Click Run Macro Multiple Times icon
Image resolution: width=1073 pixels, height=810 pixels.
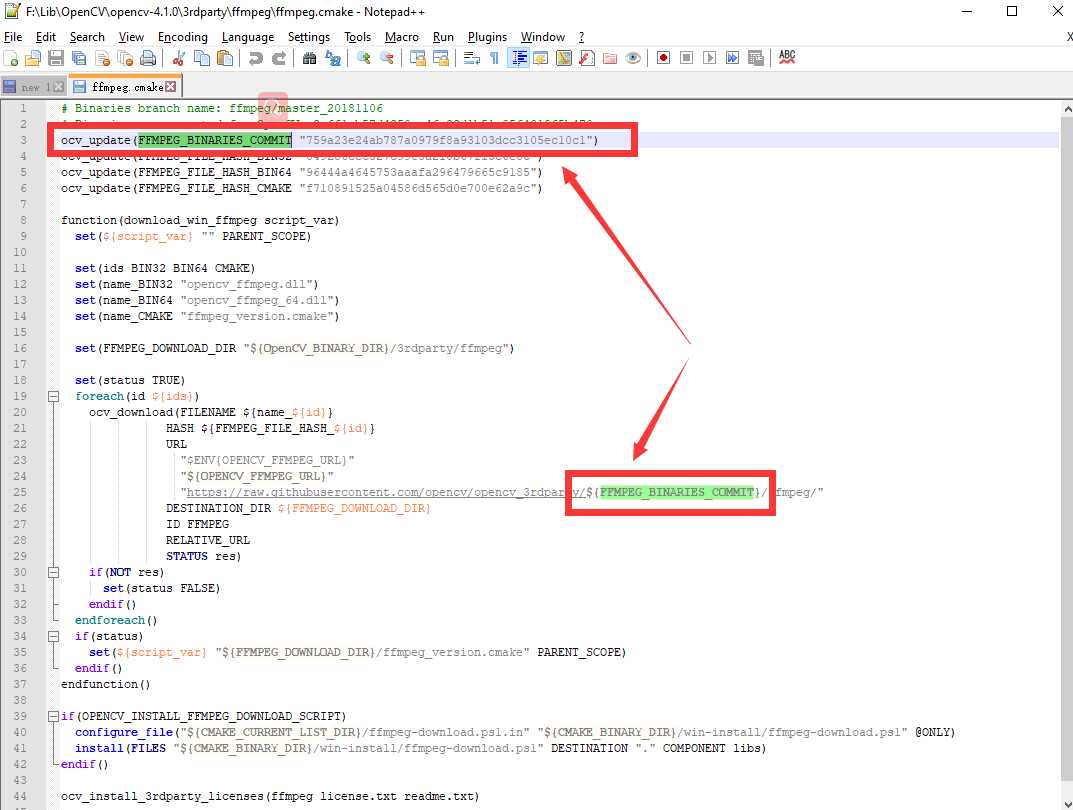coord(732,58)
